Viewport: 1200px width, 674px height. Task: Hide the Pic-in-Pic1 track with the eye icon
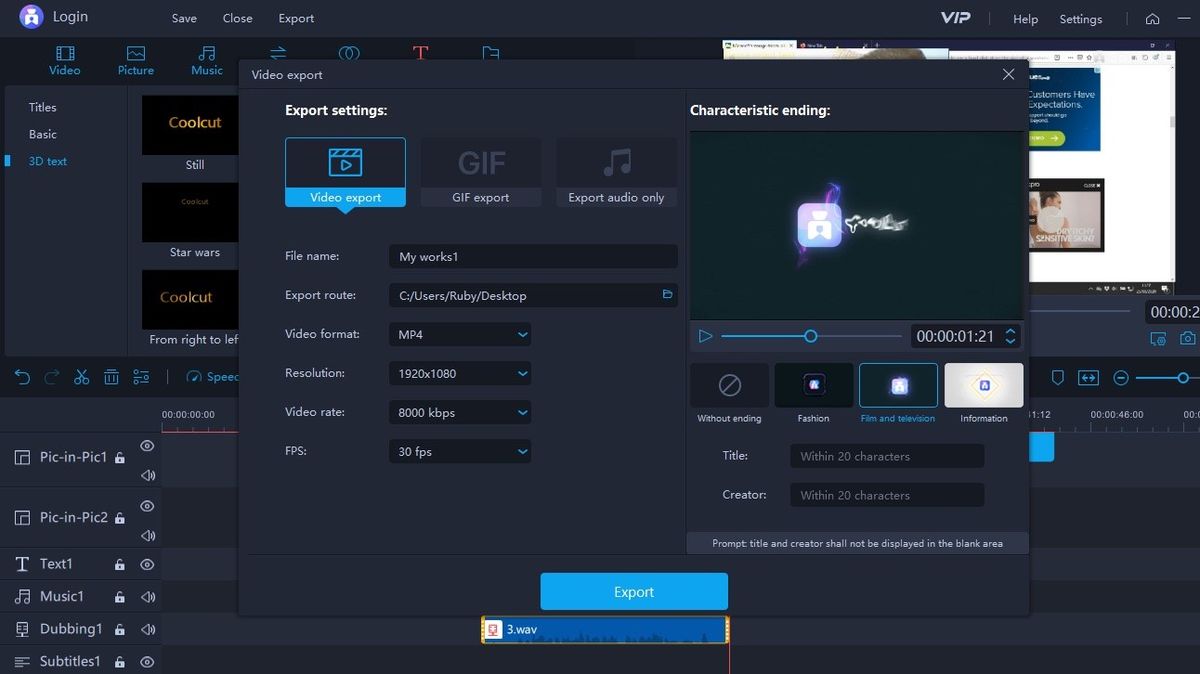tap(147, 447)
